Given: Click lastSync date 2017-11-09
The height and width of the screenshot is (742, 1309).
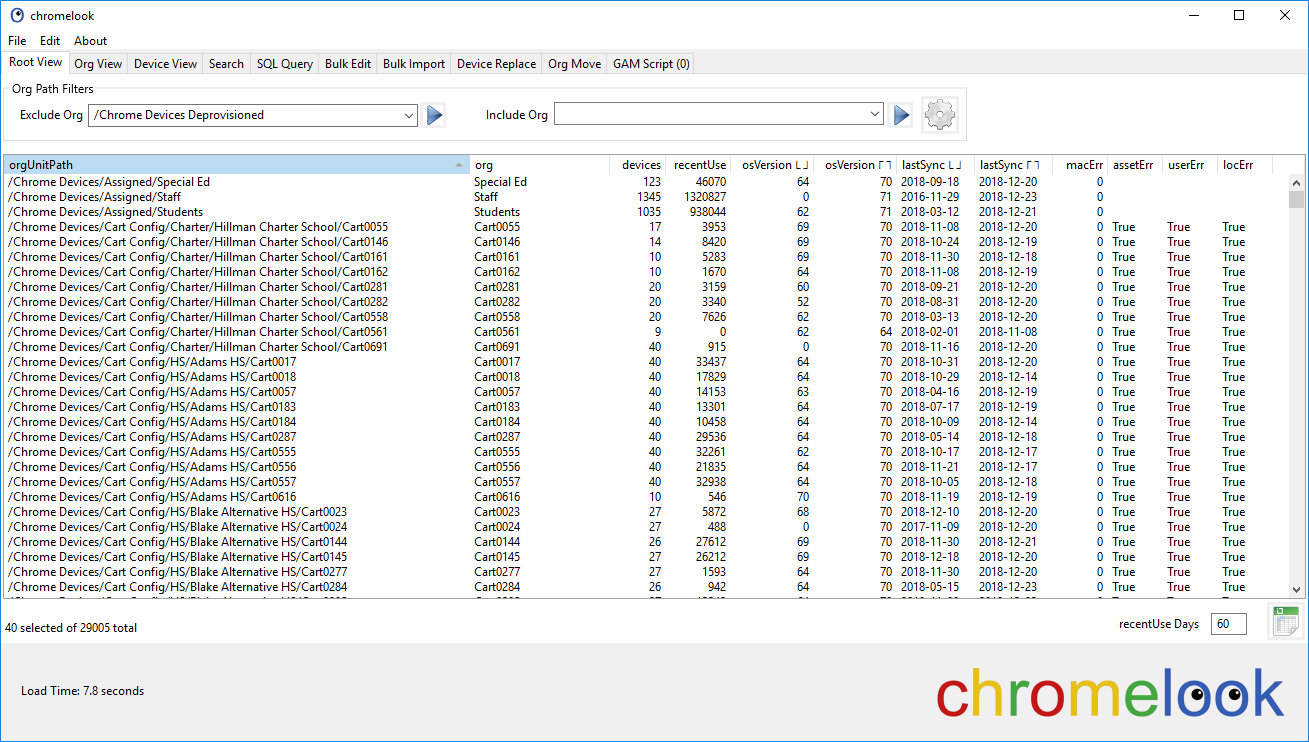Looking at the screenshot, I should [930, 527].
